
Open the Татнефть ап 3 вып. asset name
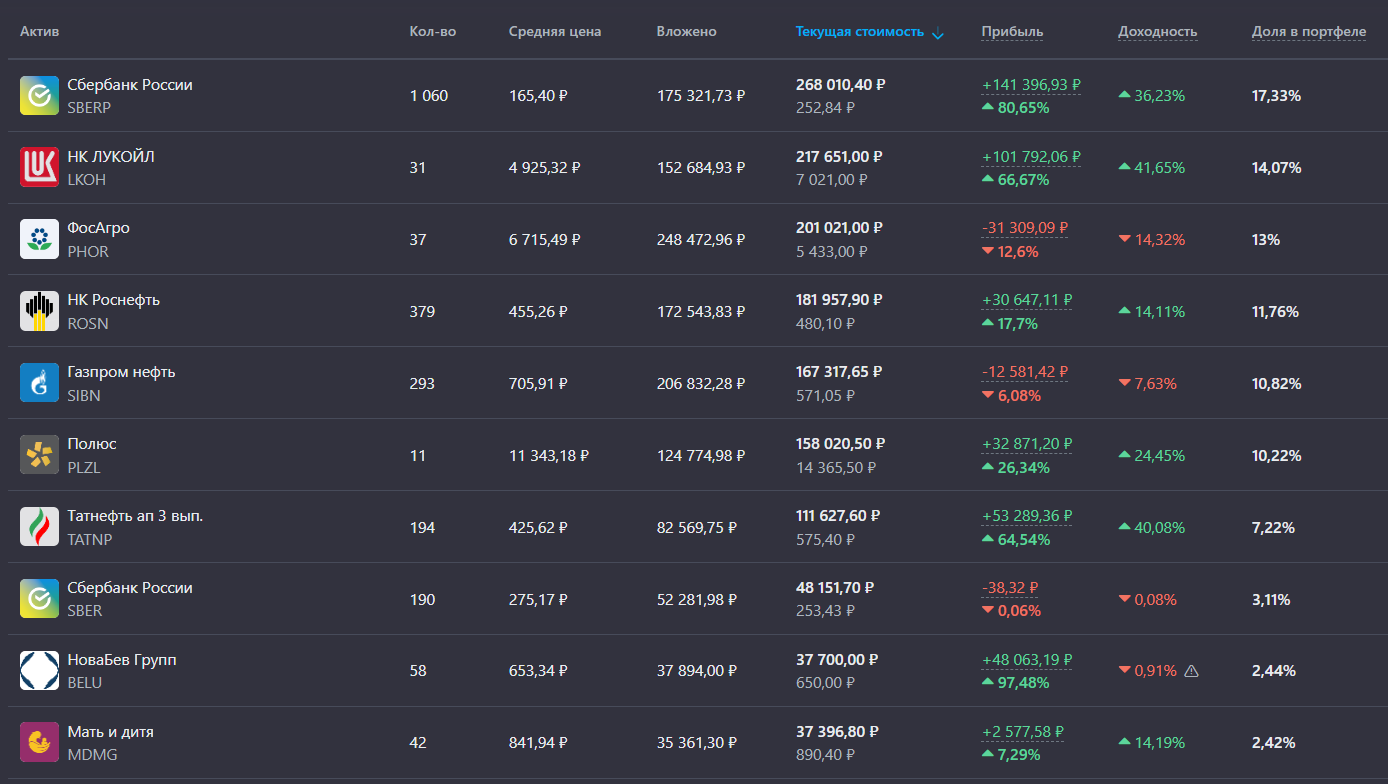coord(135,516)
